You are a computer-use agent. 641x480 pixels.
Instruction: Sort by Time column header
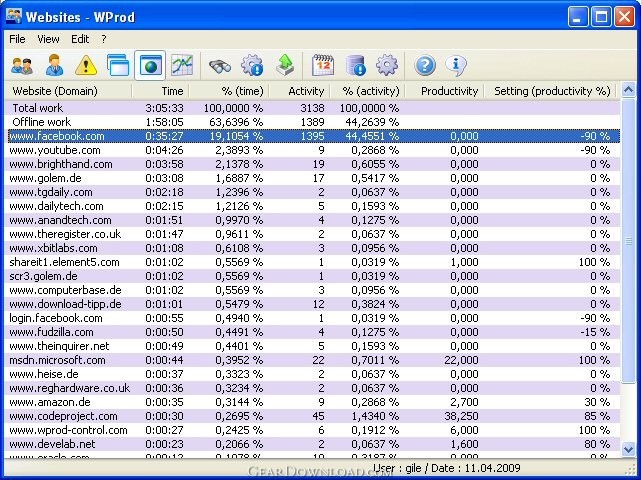pos(160,91)
